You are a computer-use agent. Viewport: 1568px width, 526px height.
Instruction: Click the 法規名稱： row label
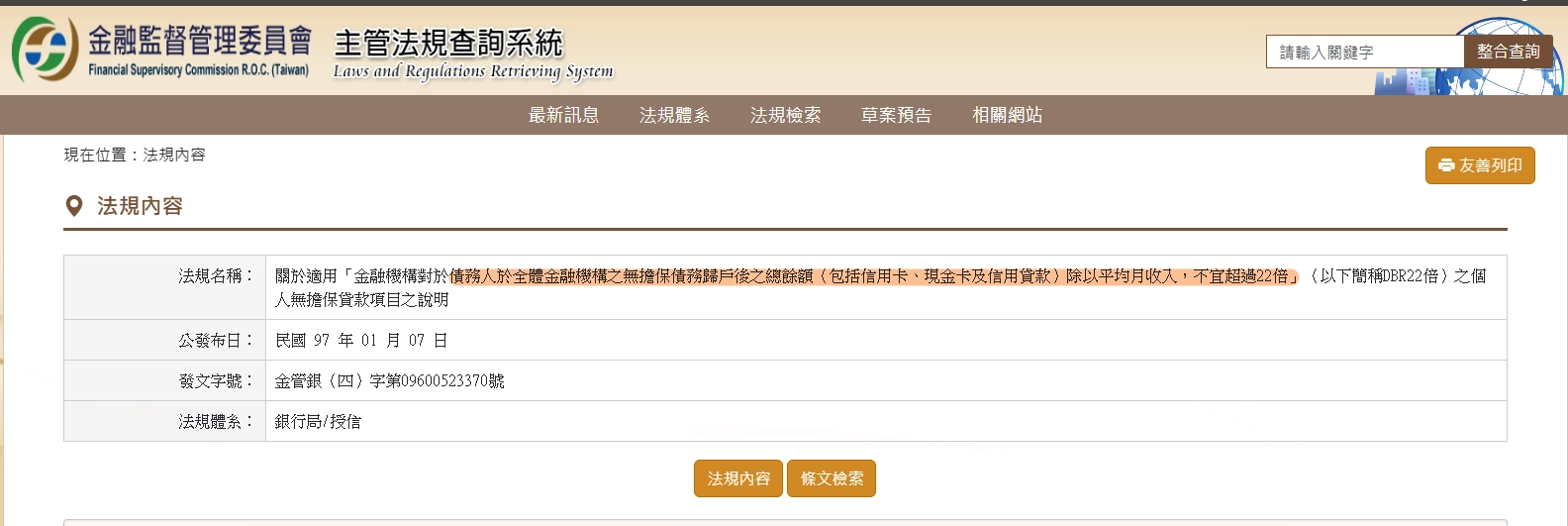pyautogui.click(x=217, y=276)
